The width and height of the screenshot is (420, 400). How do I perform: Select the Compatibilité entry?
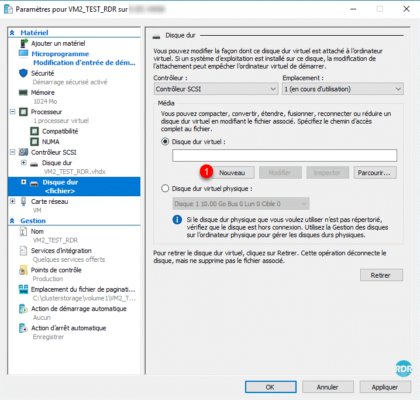(x=60, y=131)
